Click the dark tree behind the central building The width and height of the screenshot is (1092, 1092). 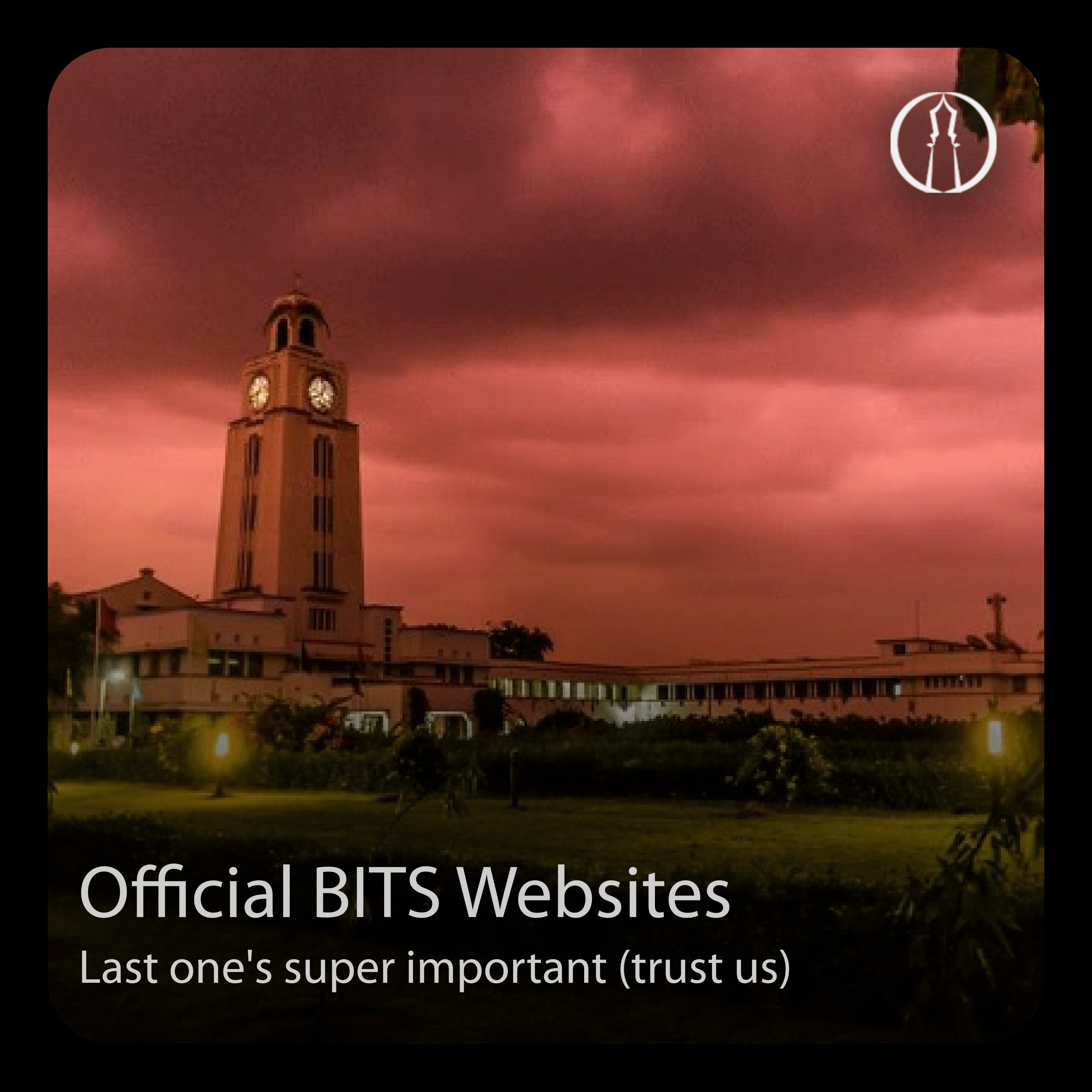[519, 641]
